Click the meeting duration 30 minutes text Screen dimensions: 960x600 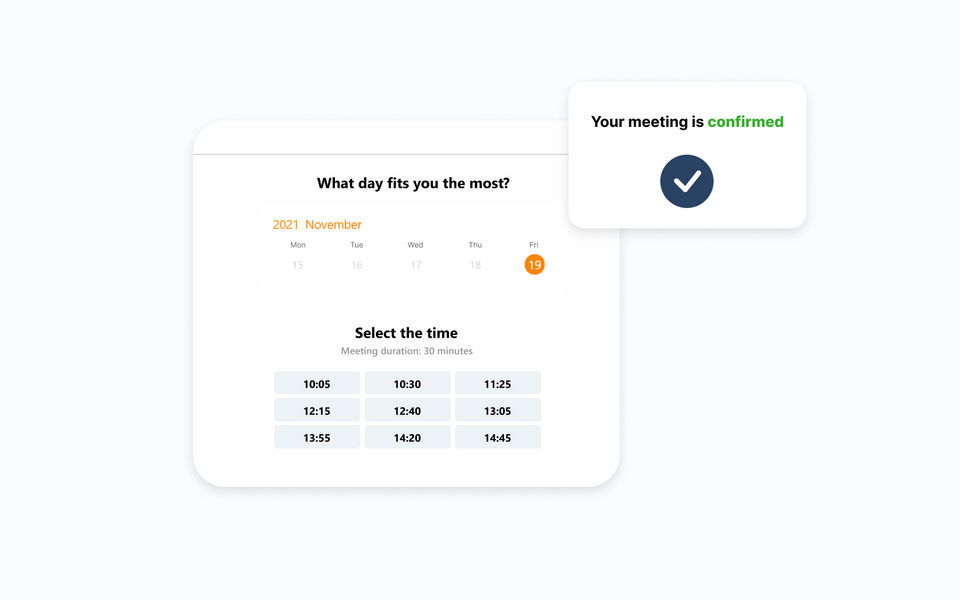406,351
